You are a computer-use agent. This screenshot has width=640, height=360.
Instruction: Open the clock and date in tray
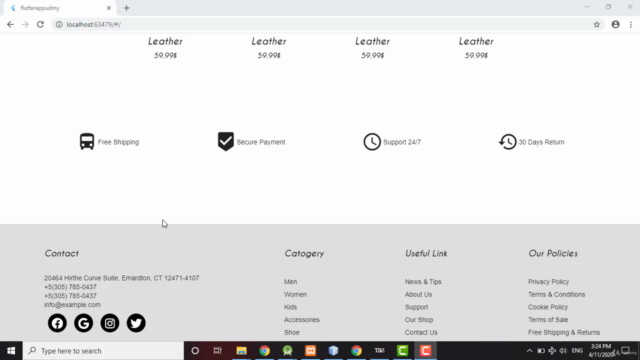click(x=601, y=351)
